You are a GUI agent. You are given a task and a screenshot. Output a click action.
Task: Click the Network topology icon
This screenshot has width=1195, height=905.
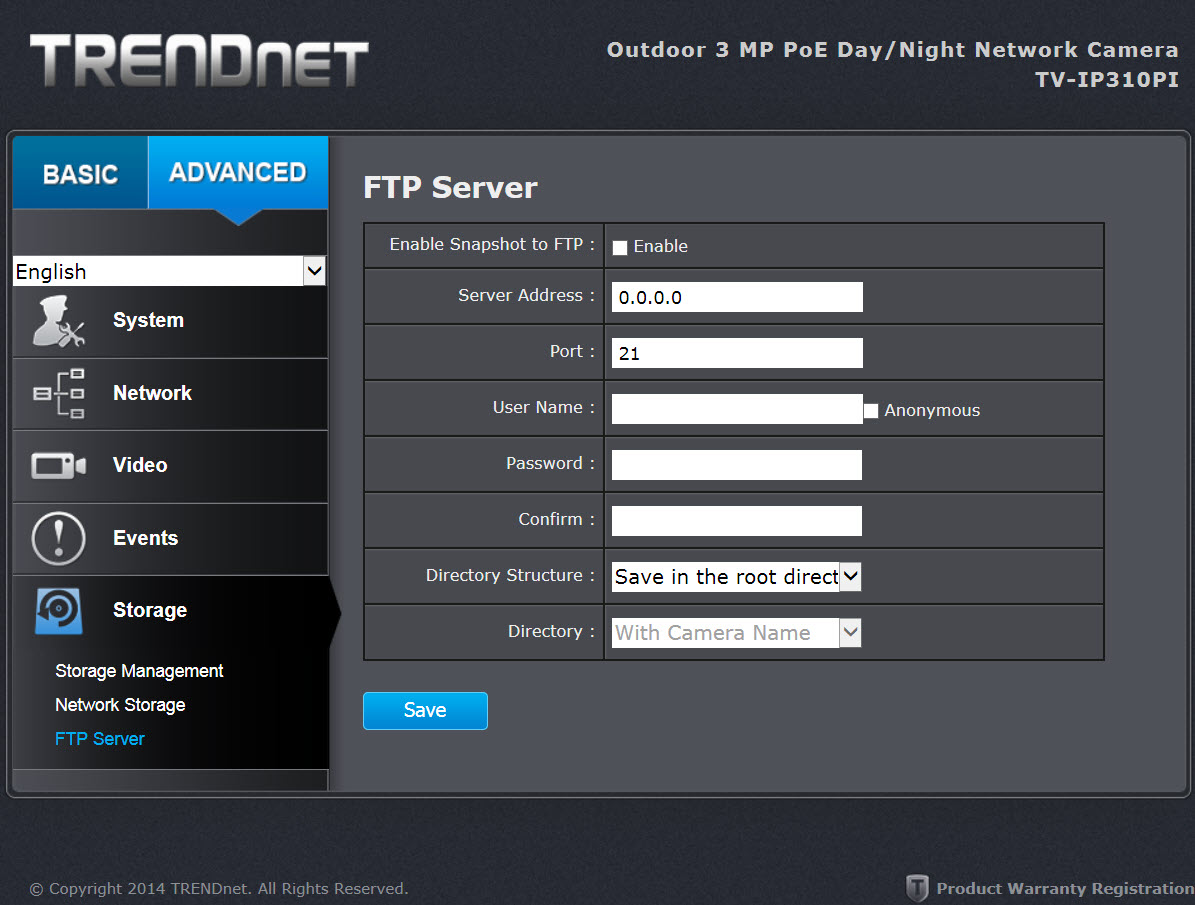point(59,393)
